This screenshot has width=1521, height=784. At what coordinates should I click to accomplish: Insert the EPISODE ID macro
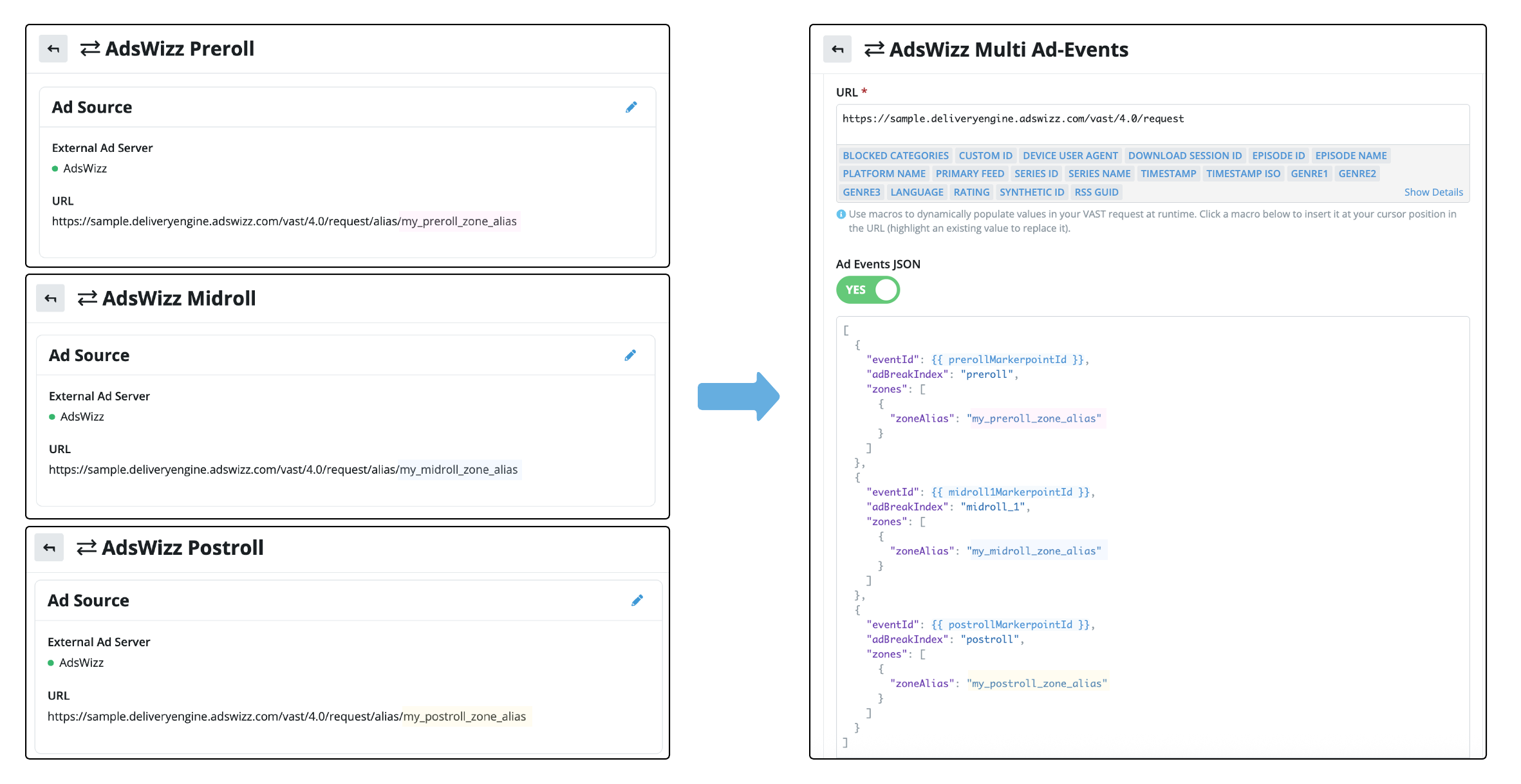[x=1278, y=156]
